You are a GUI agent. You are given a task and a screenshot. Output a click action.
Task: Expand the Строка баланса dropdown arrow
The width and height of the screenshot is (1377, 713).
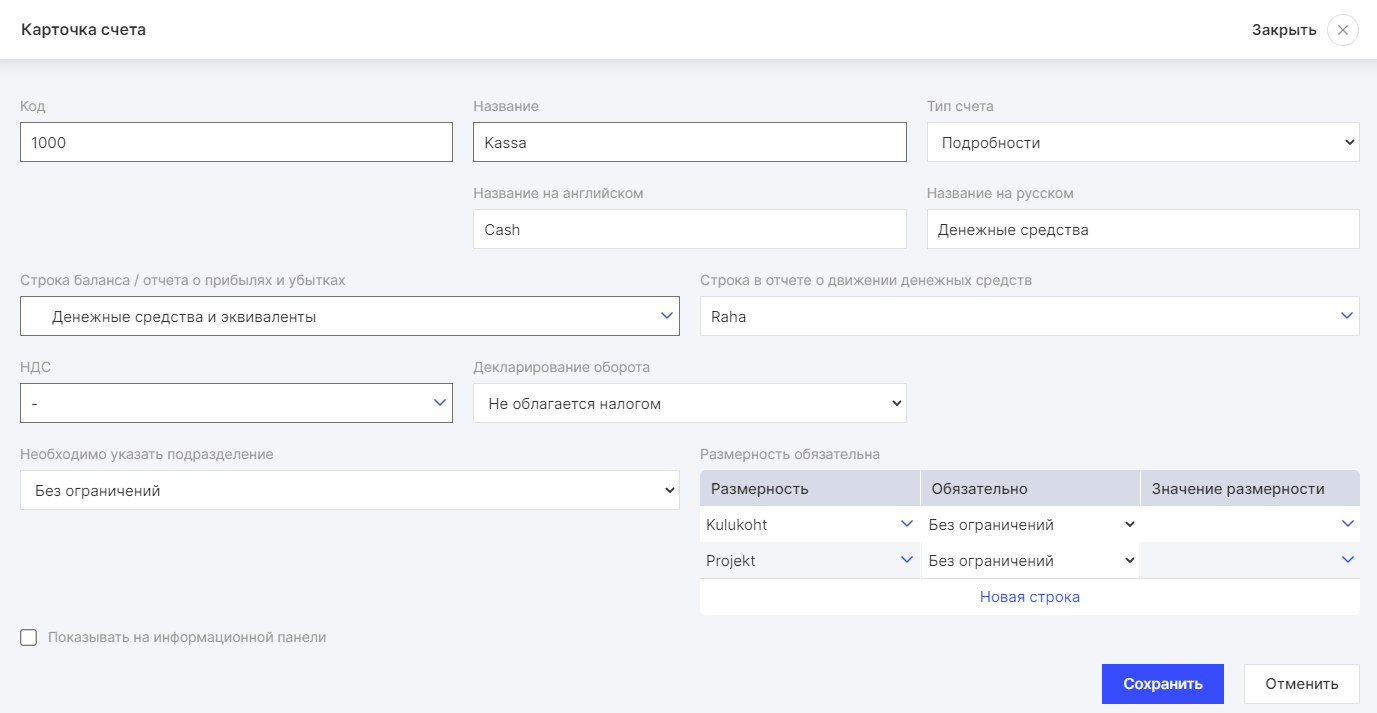tap(667, 316)
